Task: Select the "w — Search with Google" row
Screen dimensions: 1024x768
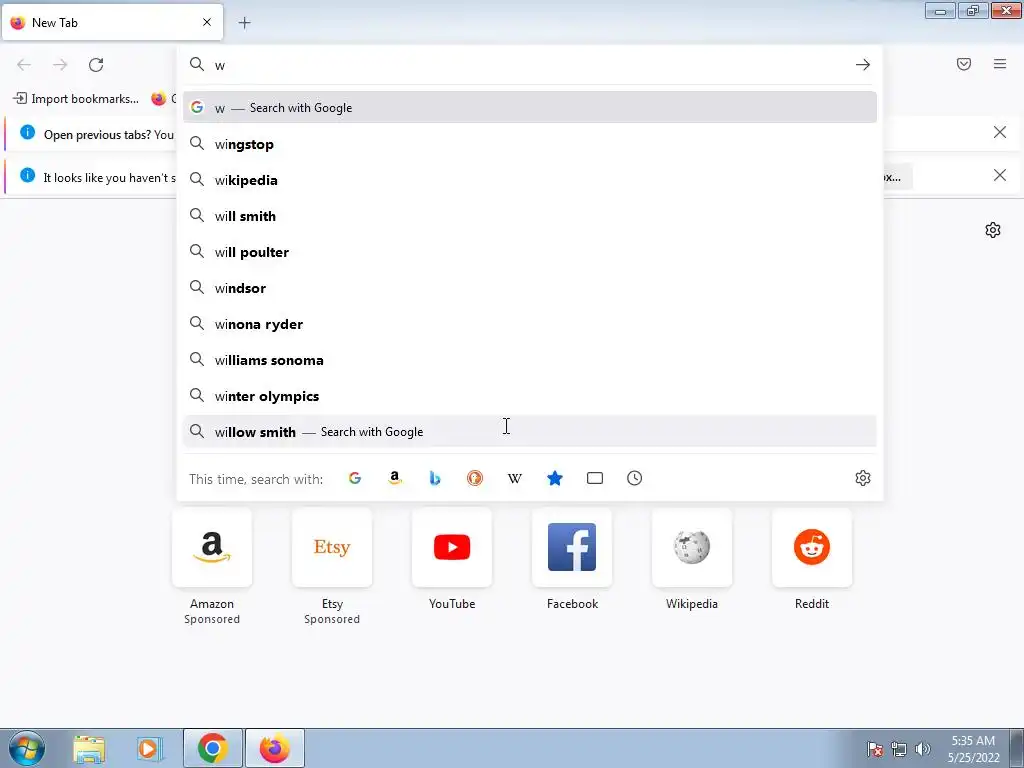Action: (x=530, y=108)
